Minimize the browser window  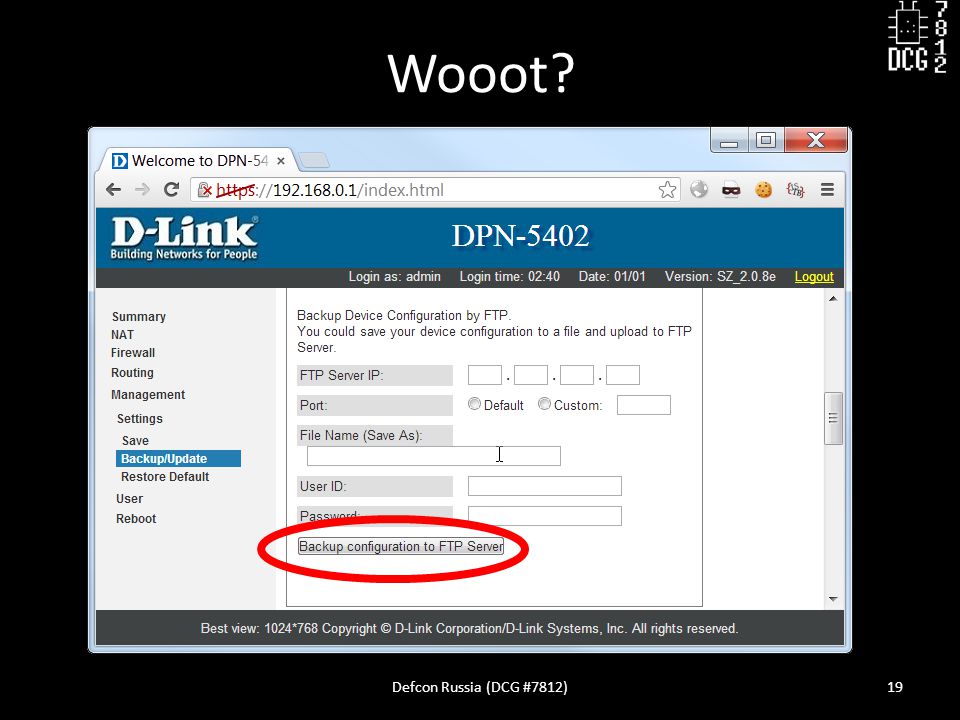[729, 141]
